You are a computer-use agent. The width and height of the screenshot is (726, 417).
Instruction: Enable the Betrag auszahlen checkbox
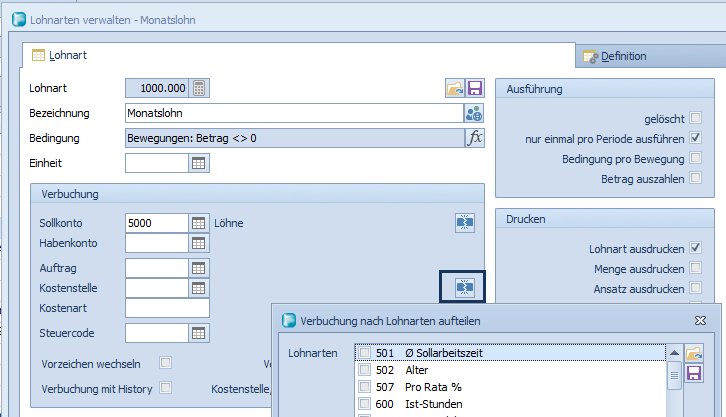[696, 178]
